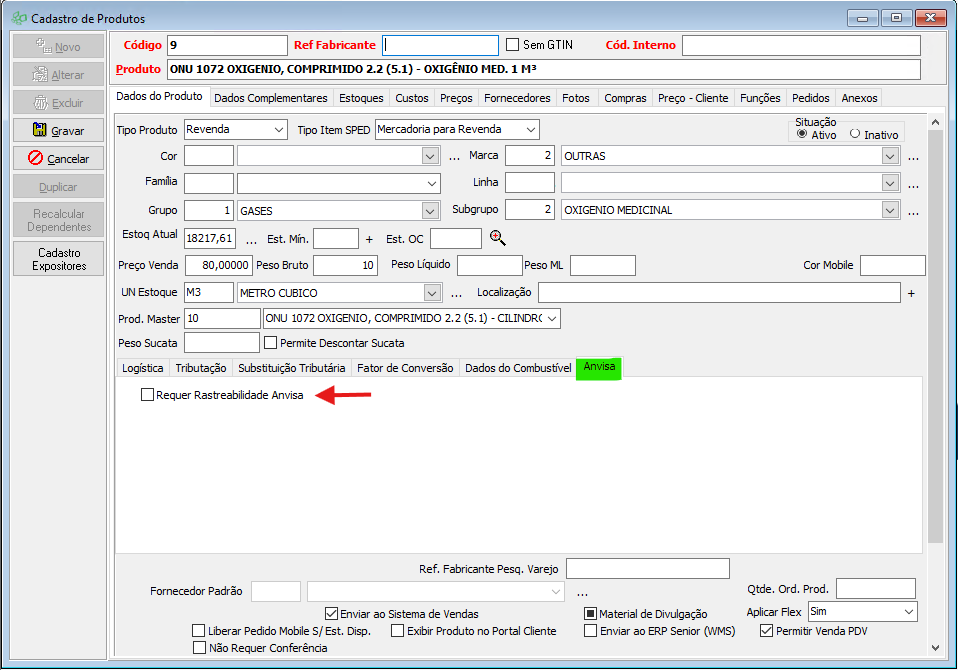Click the magnifier icon beside Est. OC
The height and width of the screenshot is (670, 958).
point(497,238)
